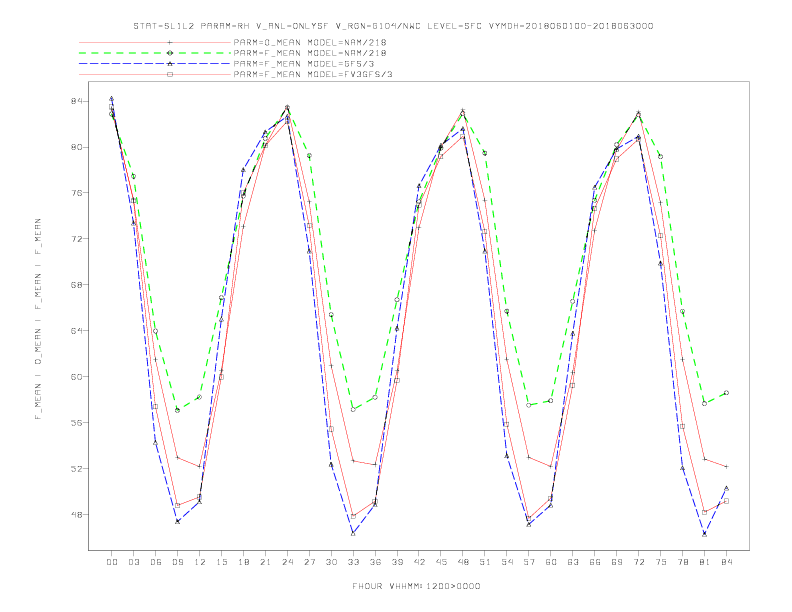
Task: Click the triangle marker on blue legend line
Action: 170,64
